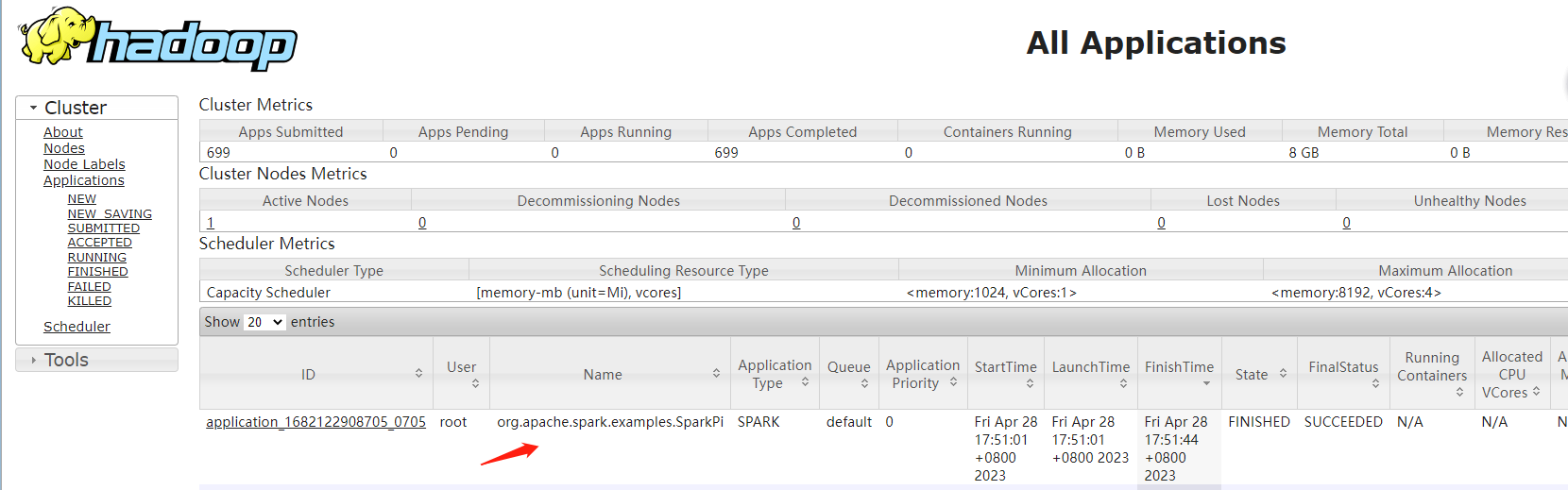This screenshot has height=490, width=1568.
Task: Sort by User column arrow icon
Action: point(475,383)
